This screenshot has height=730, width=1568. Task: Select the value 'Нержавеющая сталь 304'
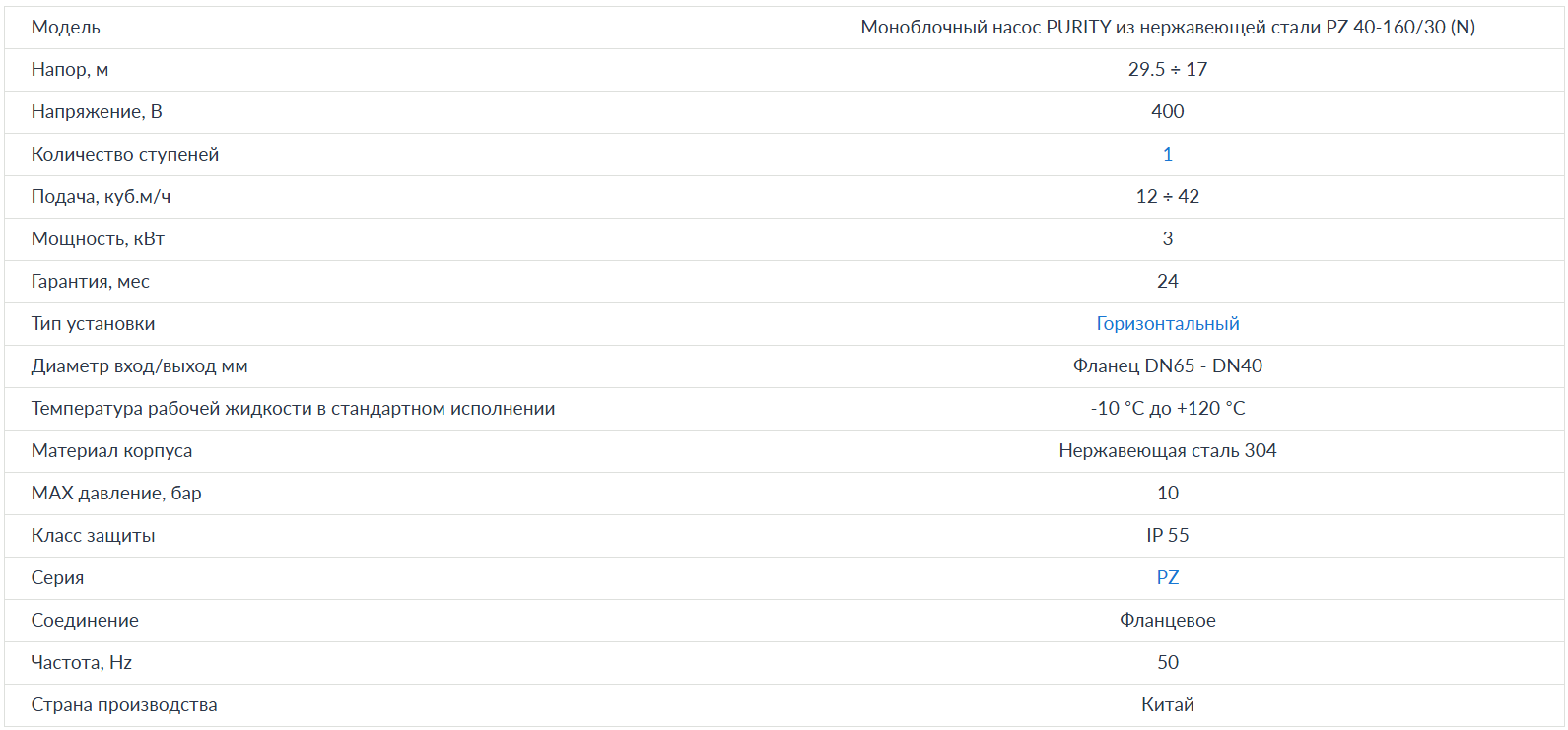point(1167,450)
